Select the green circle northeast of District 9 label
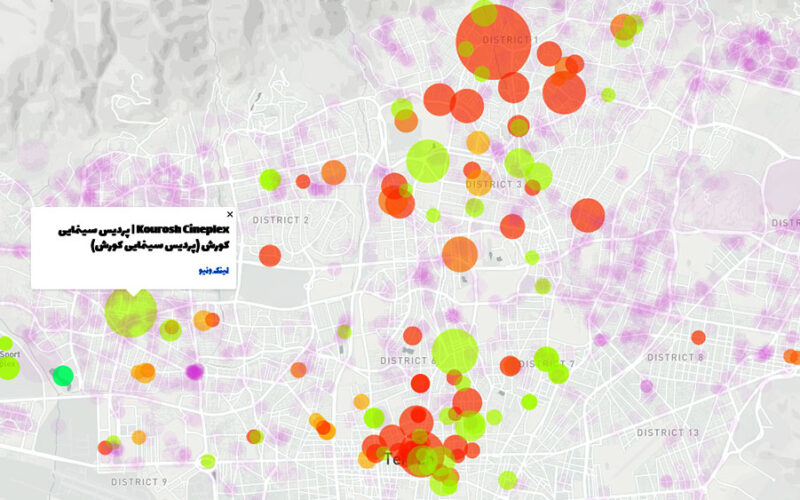The image size is (800, 500). click(208, 461)
